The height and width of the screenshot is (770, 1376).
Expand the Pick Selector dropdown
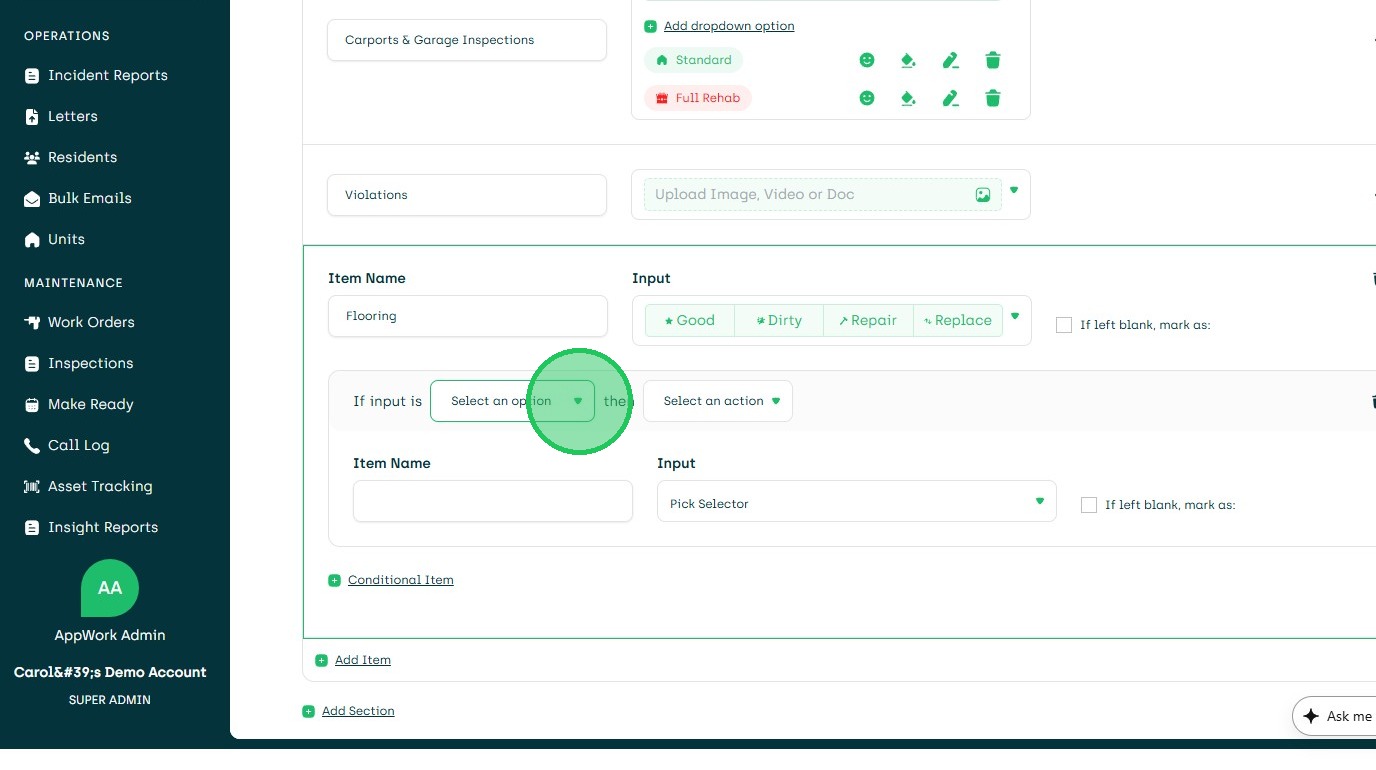[856, 502]
